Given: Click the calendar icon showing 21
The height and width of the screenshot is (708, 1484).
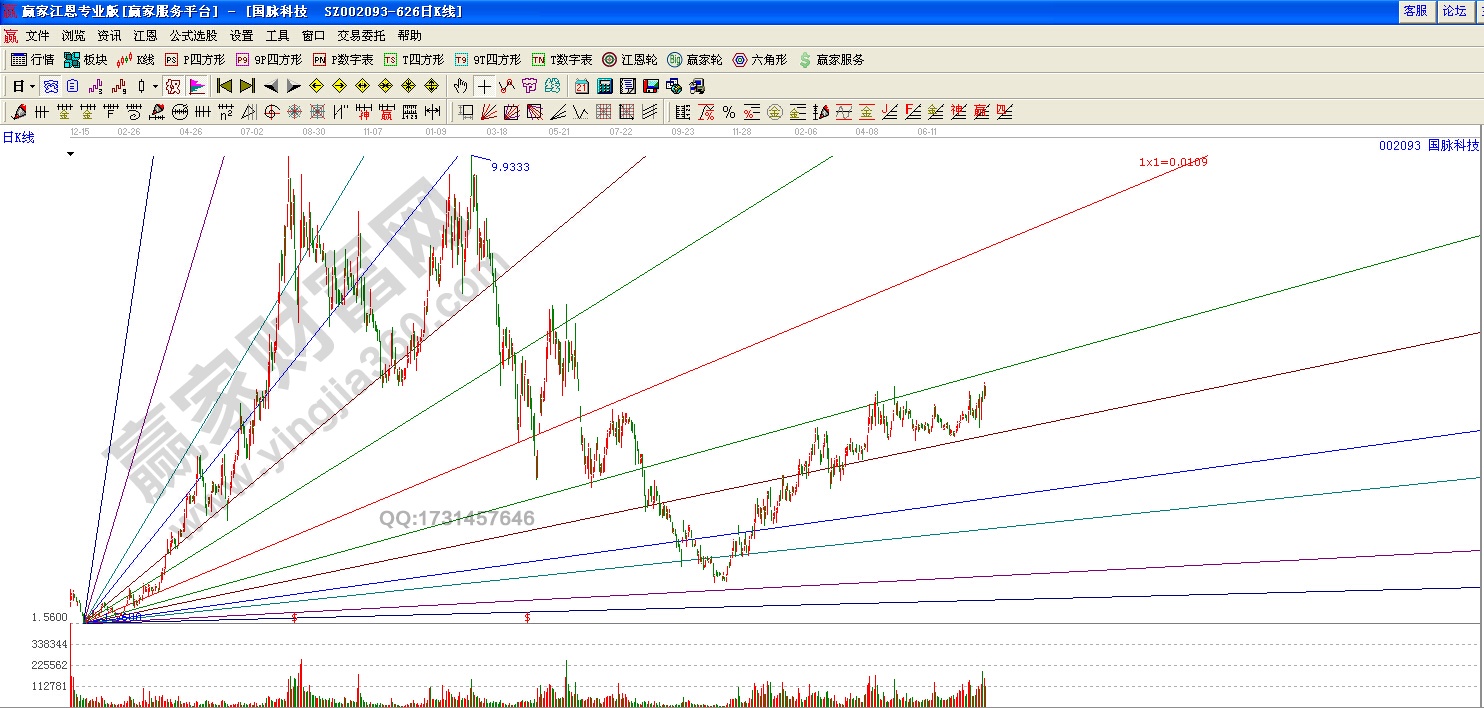Looking at the screenshot, I should pyautogui.click(x=582, y=86).
